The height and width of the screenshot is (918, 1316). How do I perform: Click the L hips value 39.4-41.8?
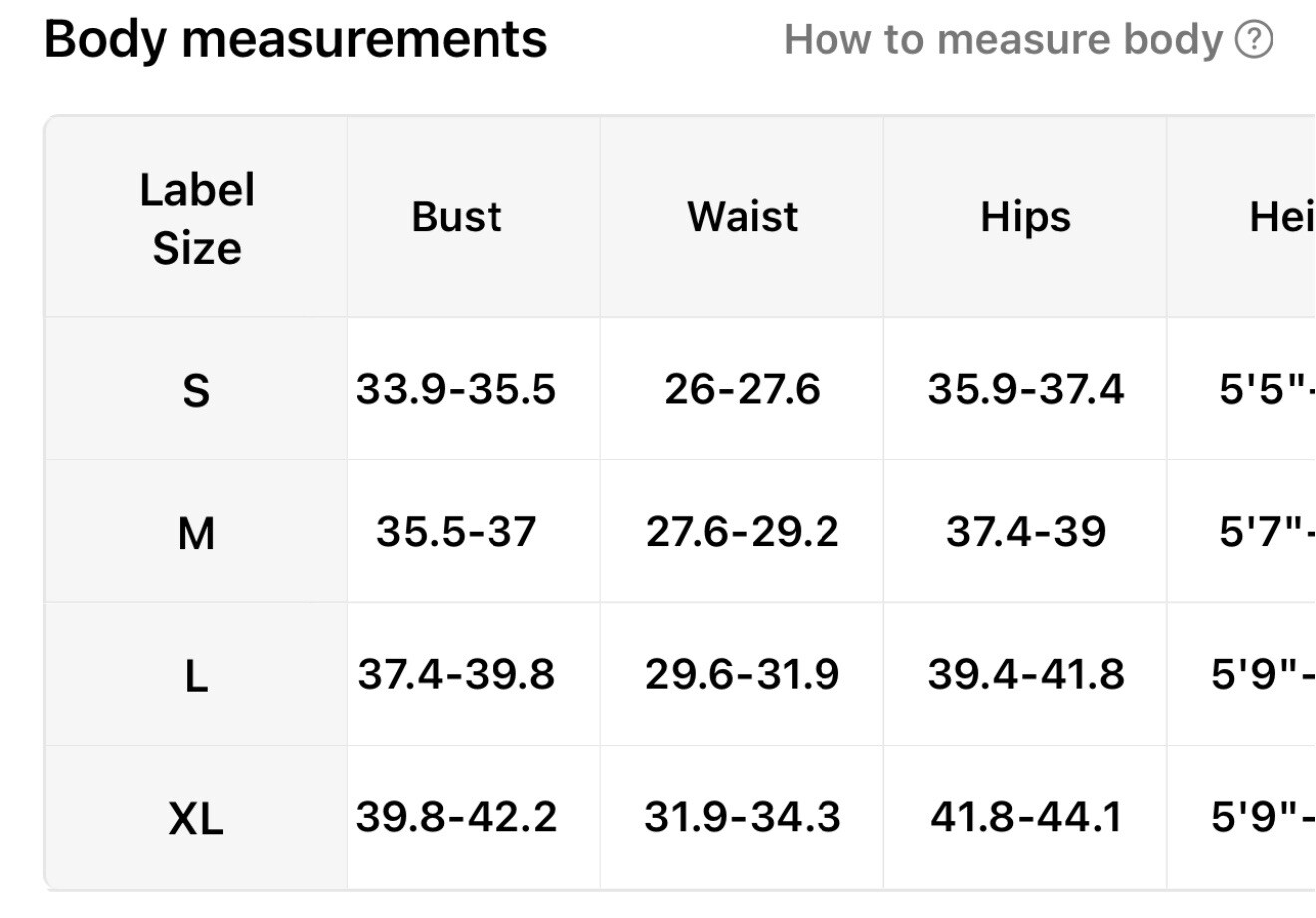pyautogui.click(x=1025, y=674)
